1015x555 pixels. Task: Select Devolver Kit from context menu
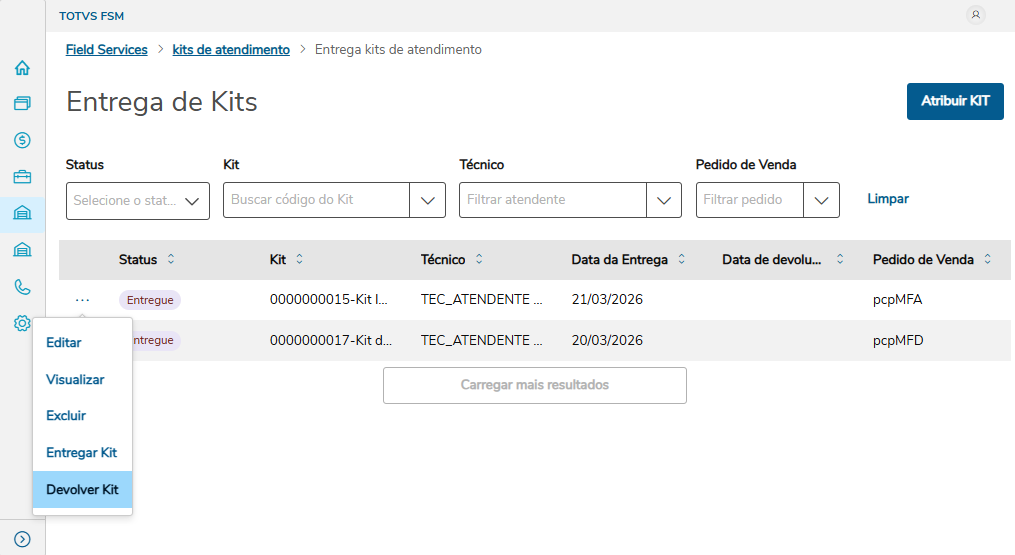click(x=82, y=490)
